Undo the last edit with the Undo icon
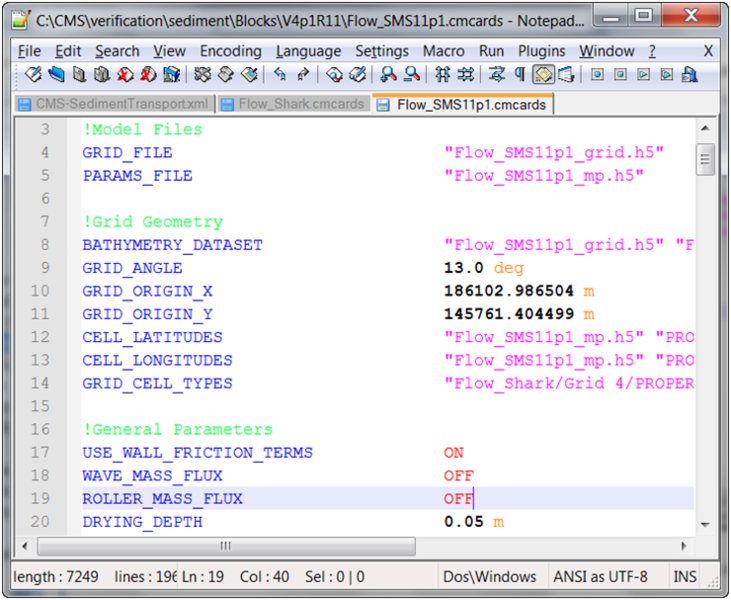The height and width of the screenshot is (600, 731). (280, 74)
